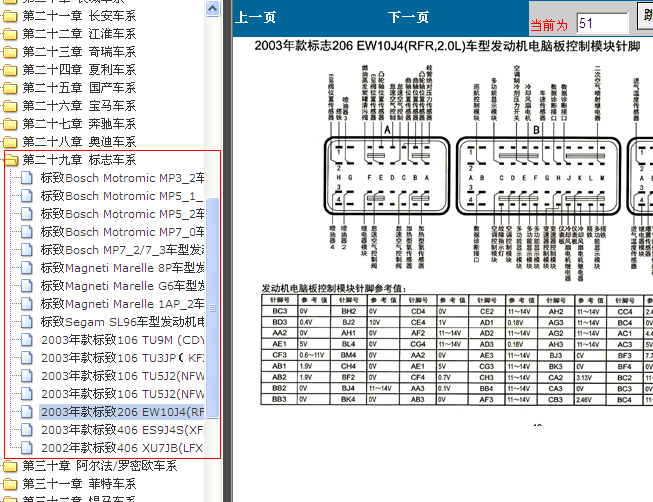Open 标致Bosch Motromic MP3_2 entry
This screenshot has width=653, height=502.
[122, 178]
